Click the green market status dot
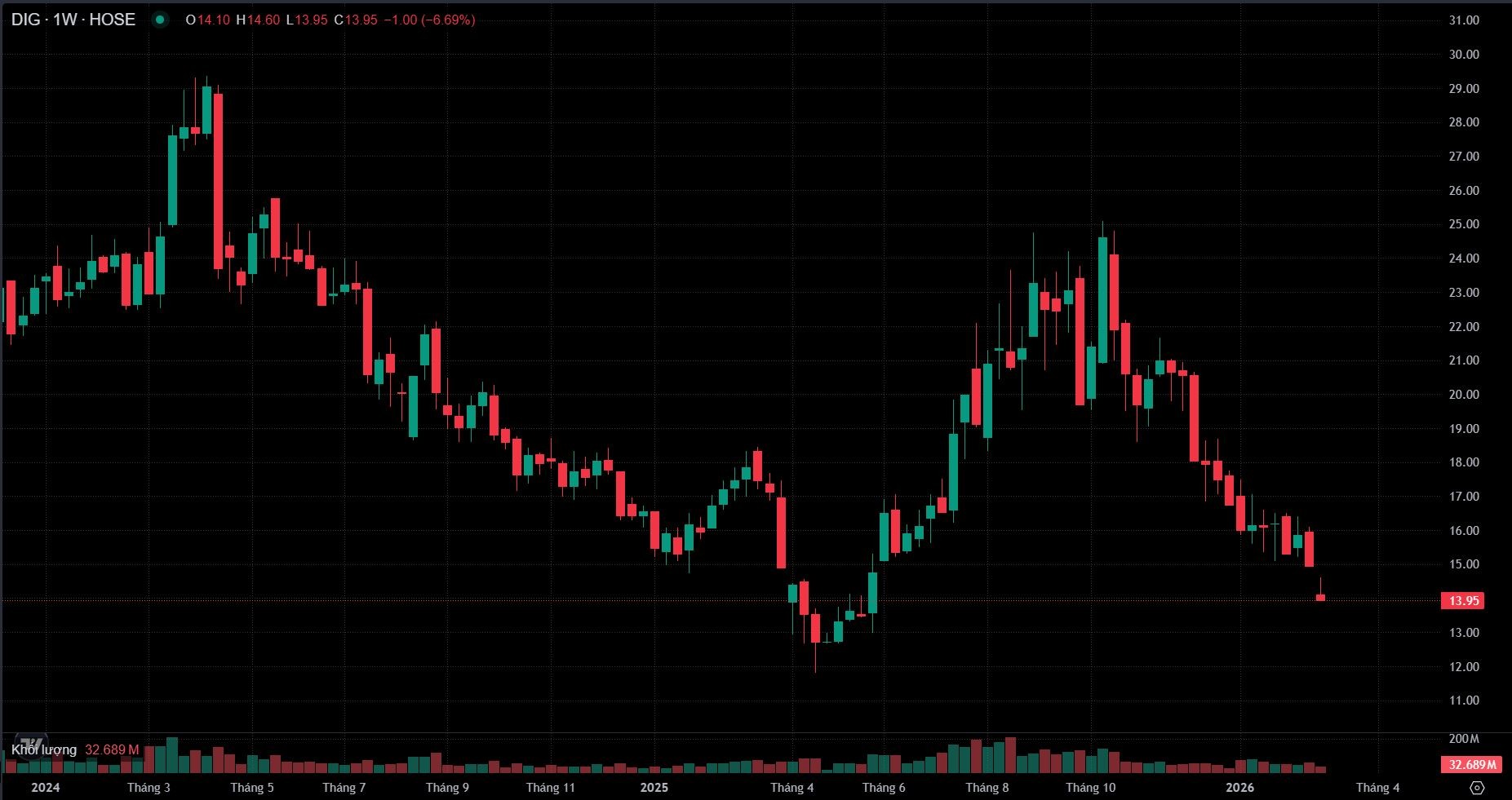The height and width of the screenshot is (800, 1512). (160, 20)
